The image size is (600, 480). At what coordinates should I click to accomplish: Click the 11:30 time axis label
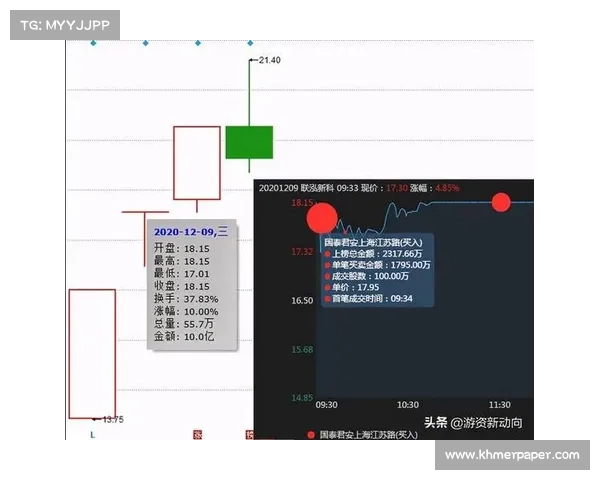(x=500, y=405)
